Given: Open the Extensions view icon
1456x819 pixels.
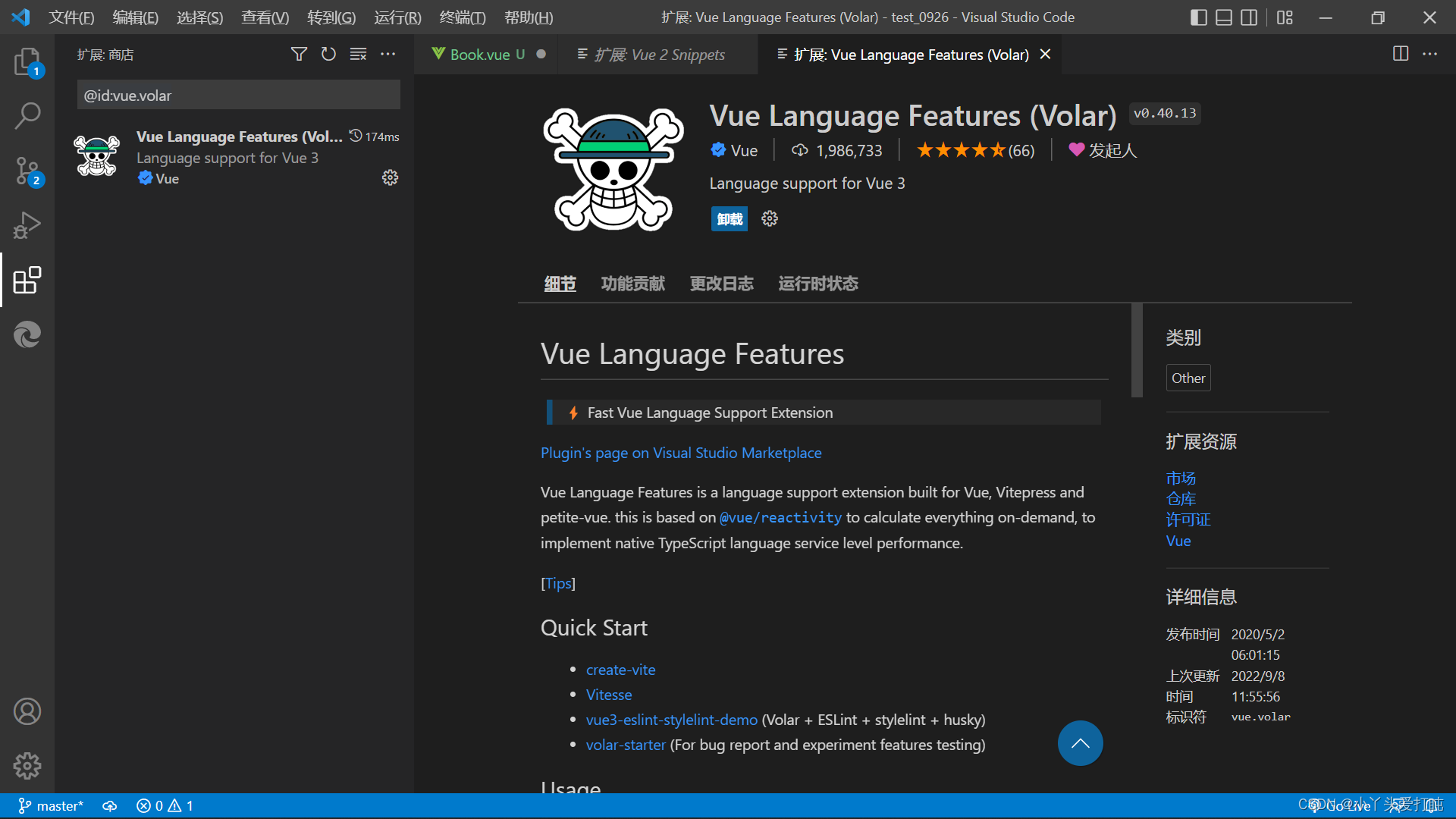Looking at the screenshot, I should click(27, 280).
